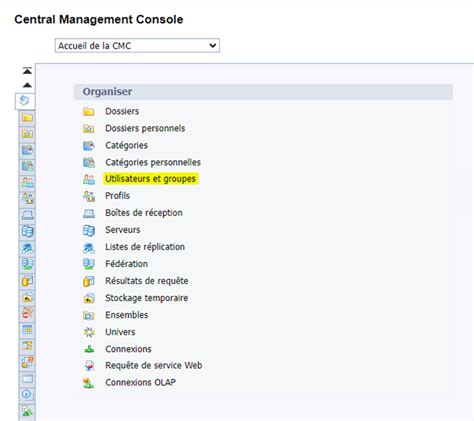Go to Serveurs
The height and width of the screenshot is (421, 474).
coord(123,230)
